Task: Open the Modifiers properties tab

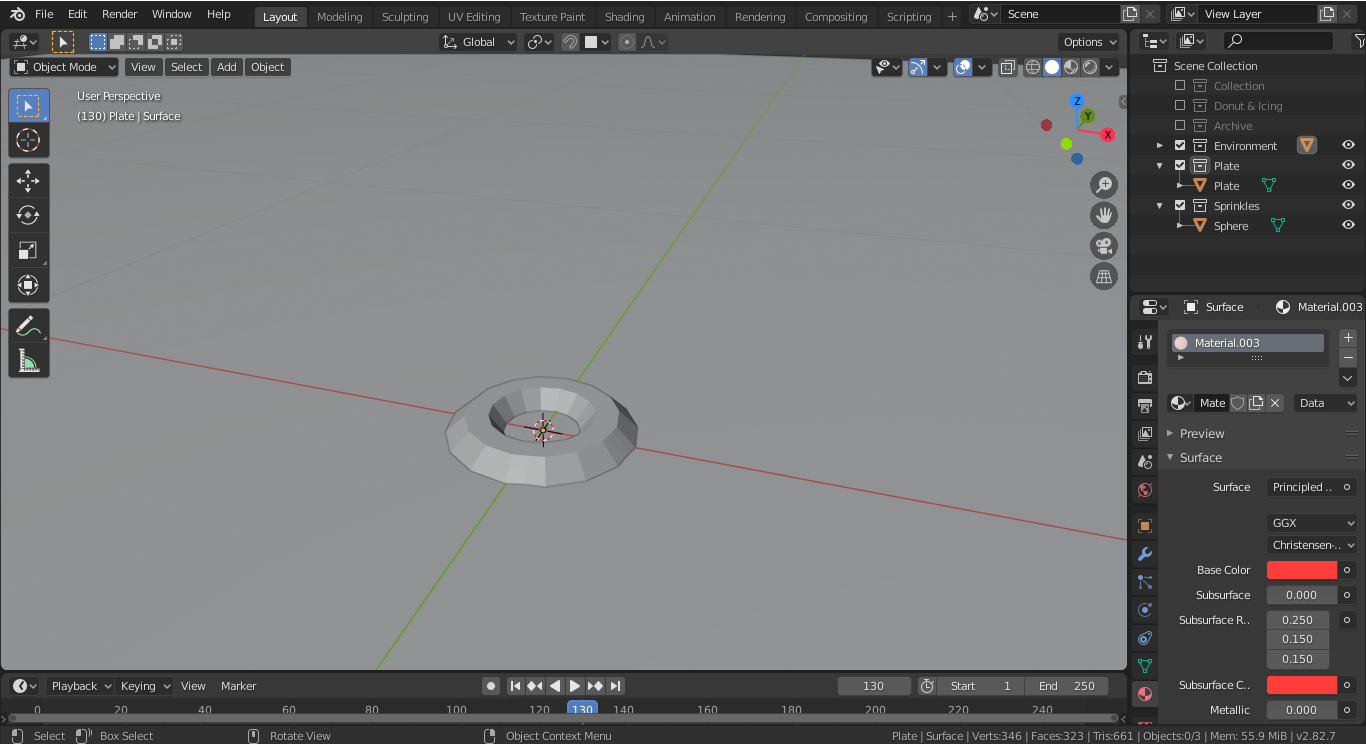Action: coord(1145,554)
